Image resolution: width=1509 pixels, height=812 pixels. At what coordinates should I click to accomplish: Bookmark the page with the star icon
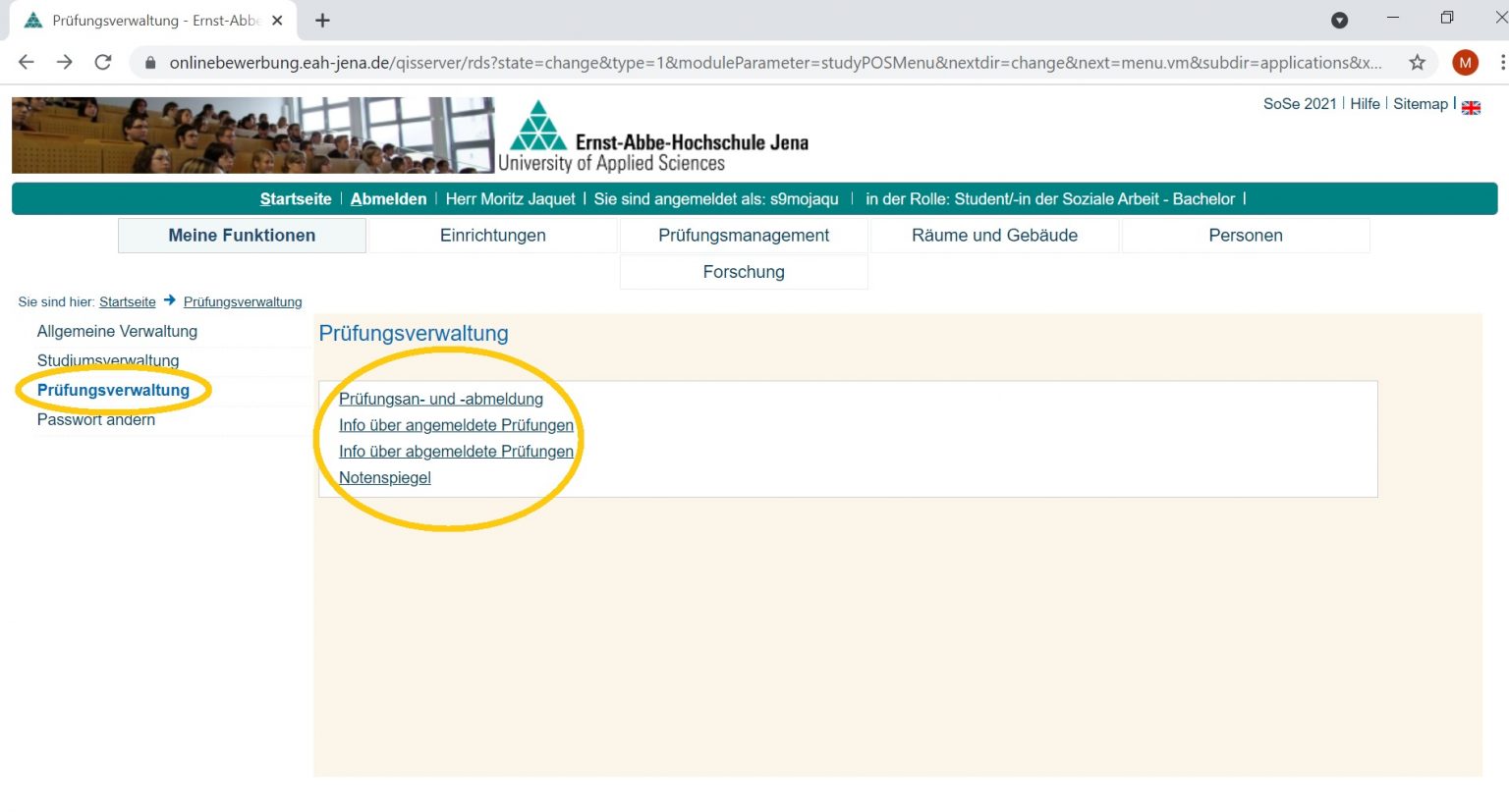pyautogui.click(x=1418, y=62)
